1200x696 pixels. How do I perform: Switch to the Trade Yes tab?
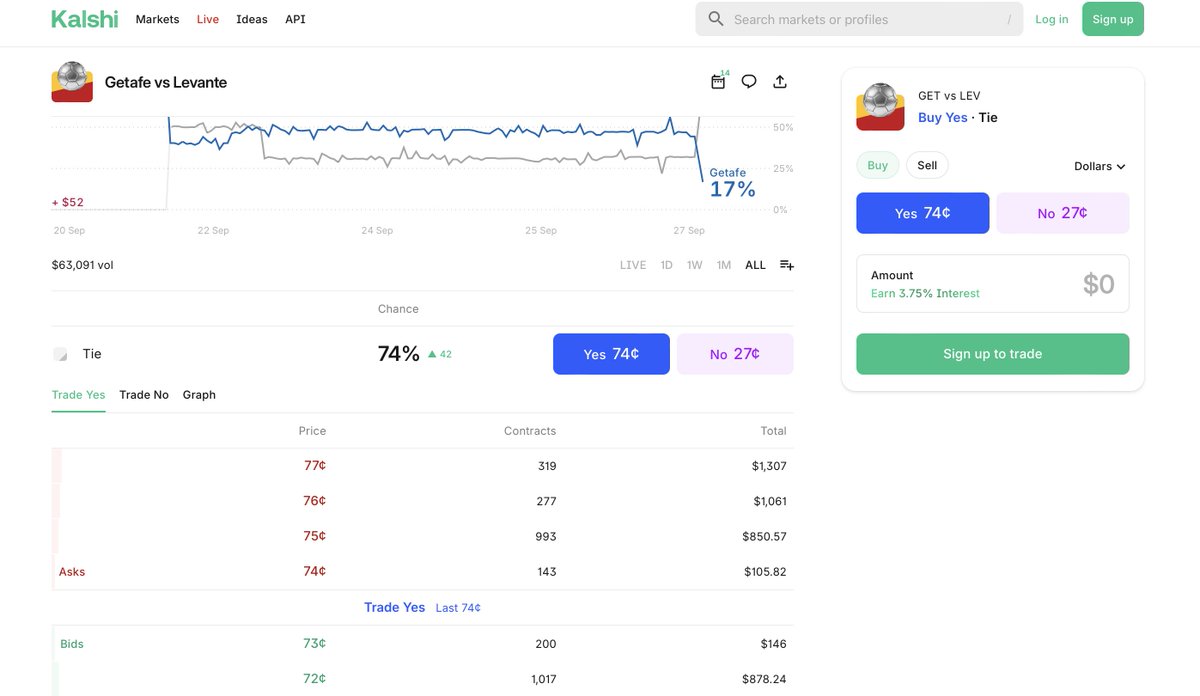(x=78, y=395)
